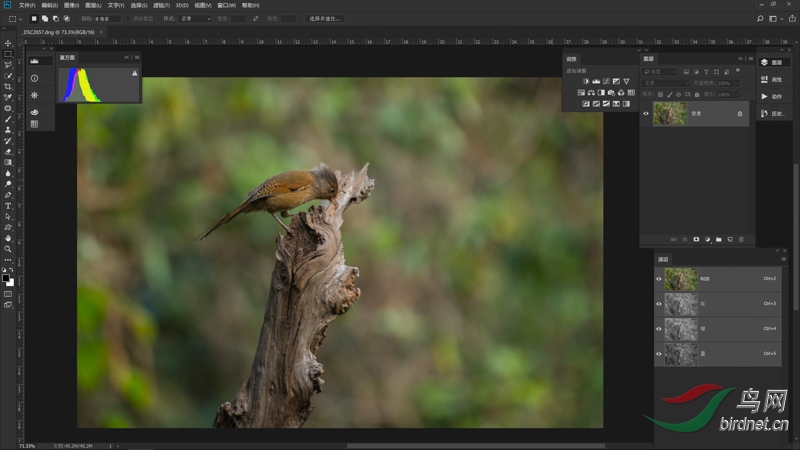The width and height of the screenshot is (800, 450).
Task: Select the Crop tool in toolbar
Action: click(8, 87)
